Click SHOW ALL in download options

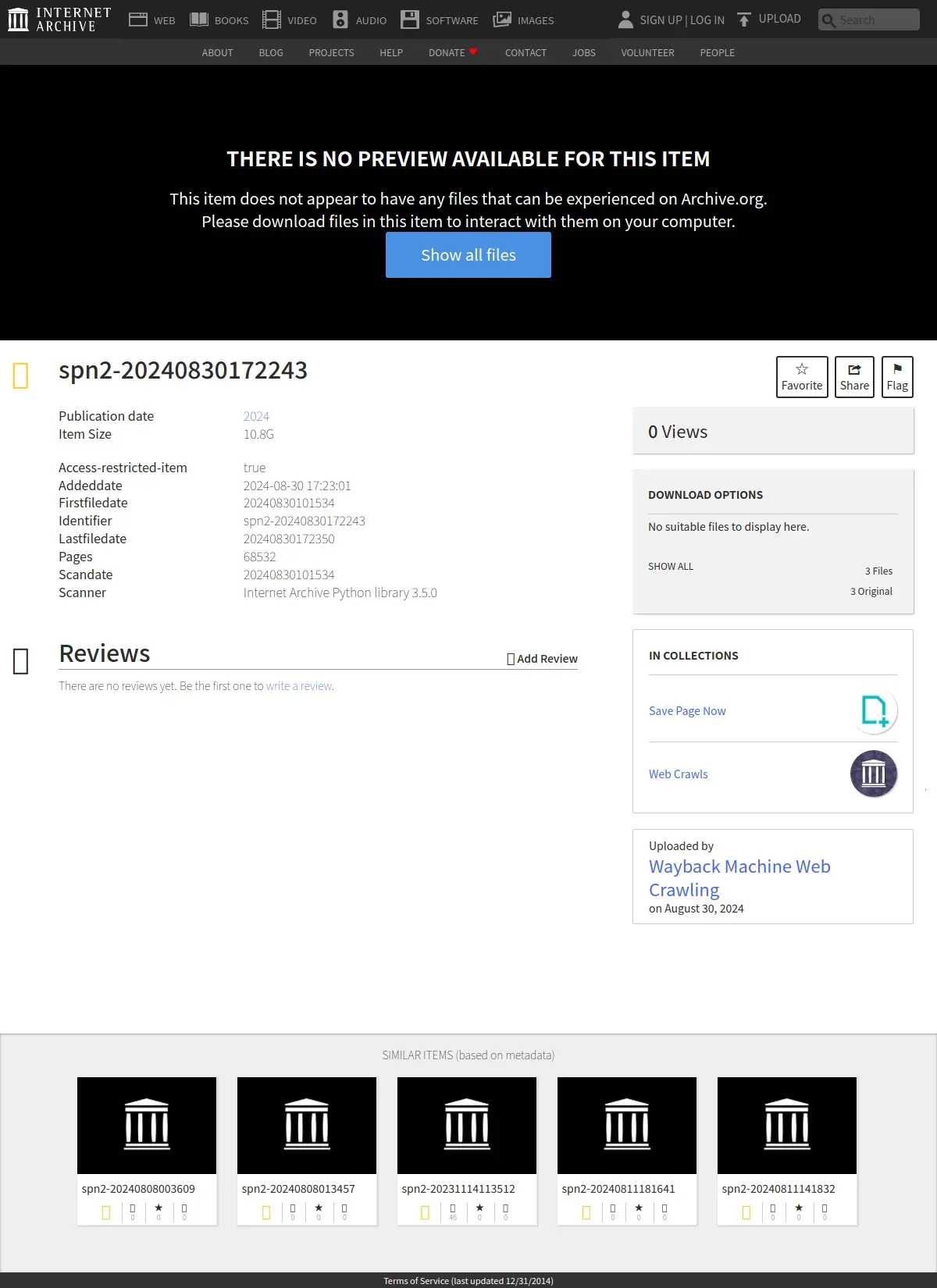[x=671, y=567]
